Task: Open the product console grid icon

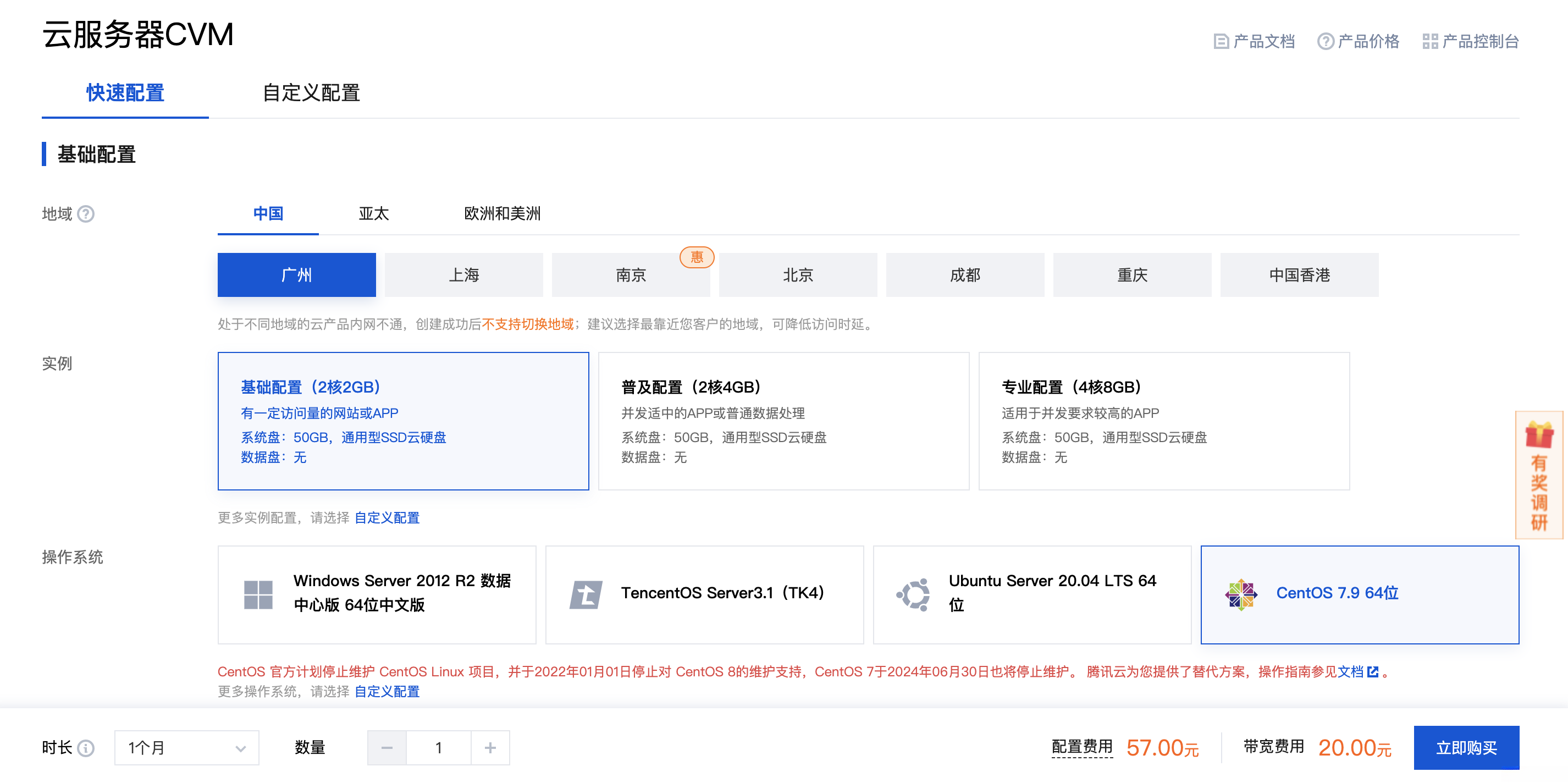Action: coord(1430,41)
